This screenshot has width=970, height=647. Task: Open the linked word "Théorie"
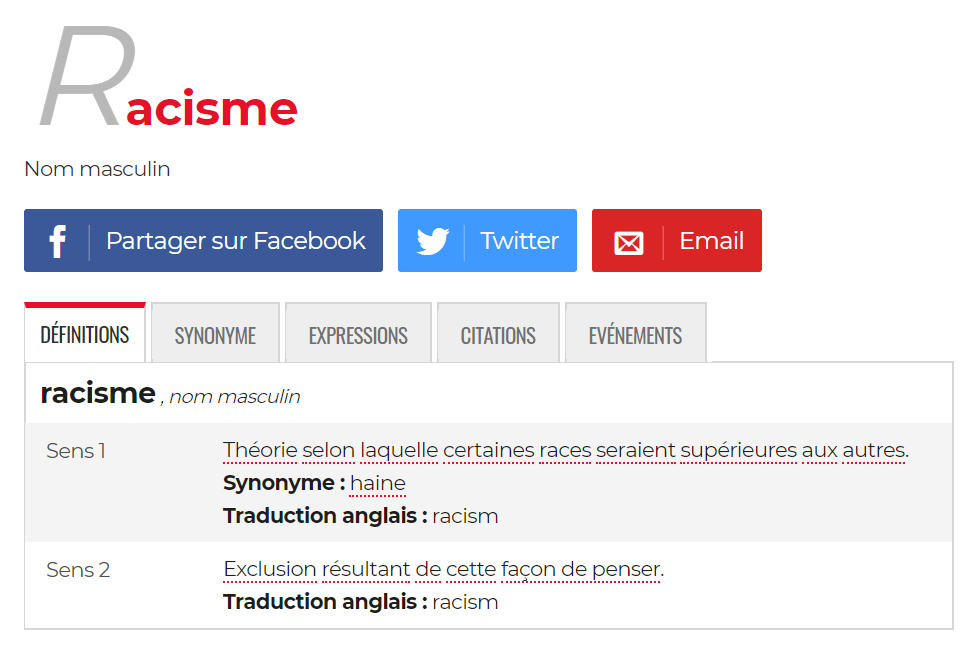point(260,451)
